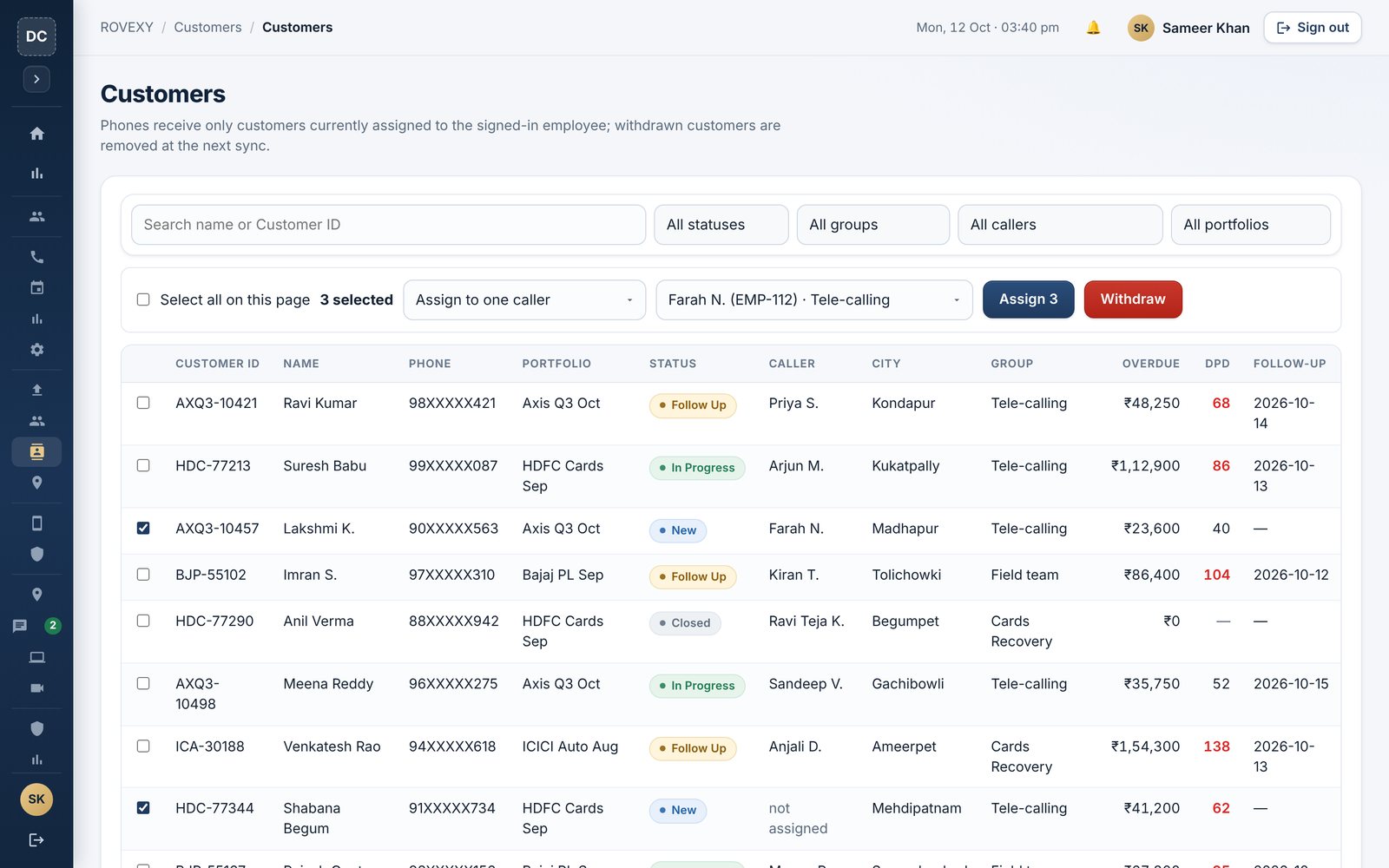Open the notifications bell icon
Image resolution: width=1389 pixels, height=868 pixels.
[x=1093, y=28]
